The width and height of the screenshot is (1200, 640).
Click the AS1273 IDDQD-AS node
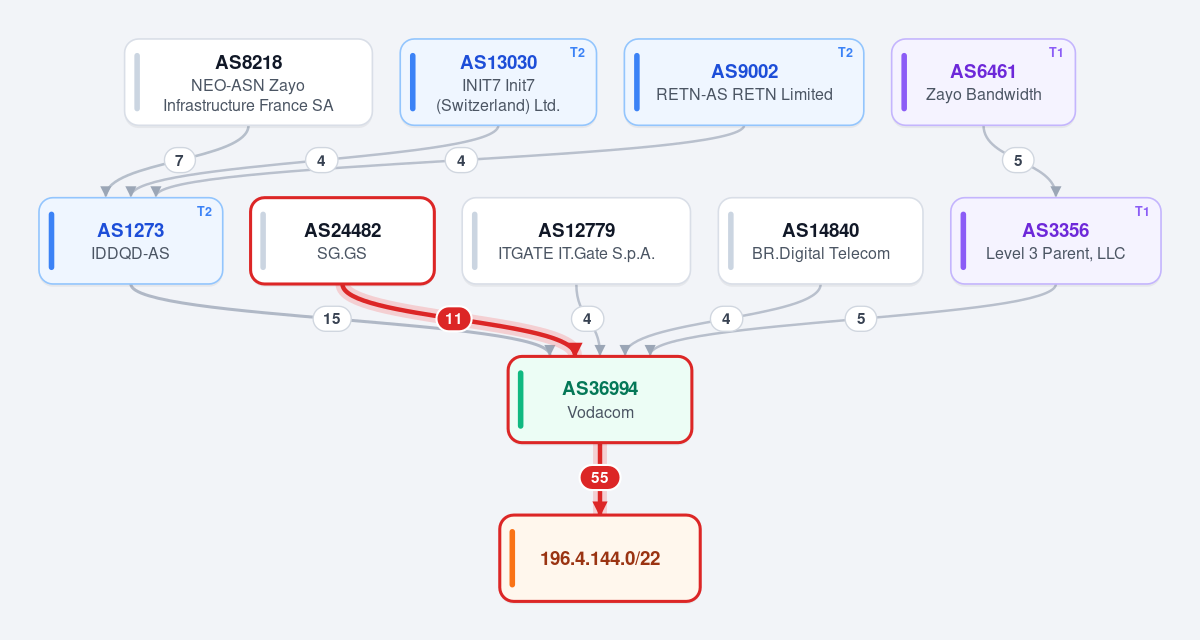130,241
